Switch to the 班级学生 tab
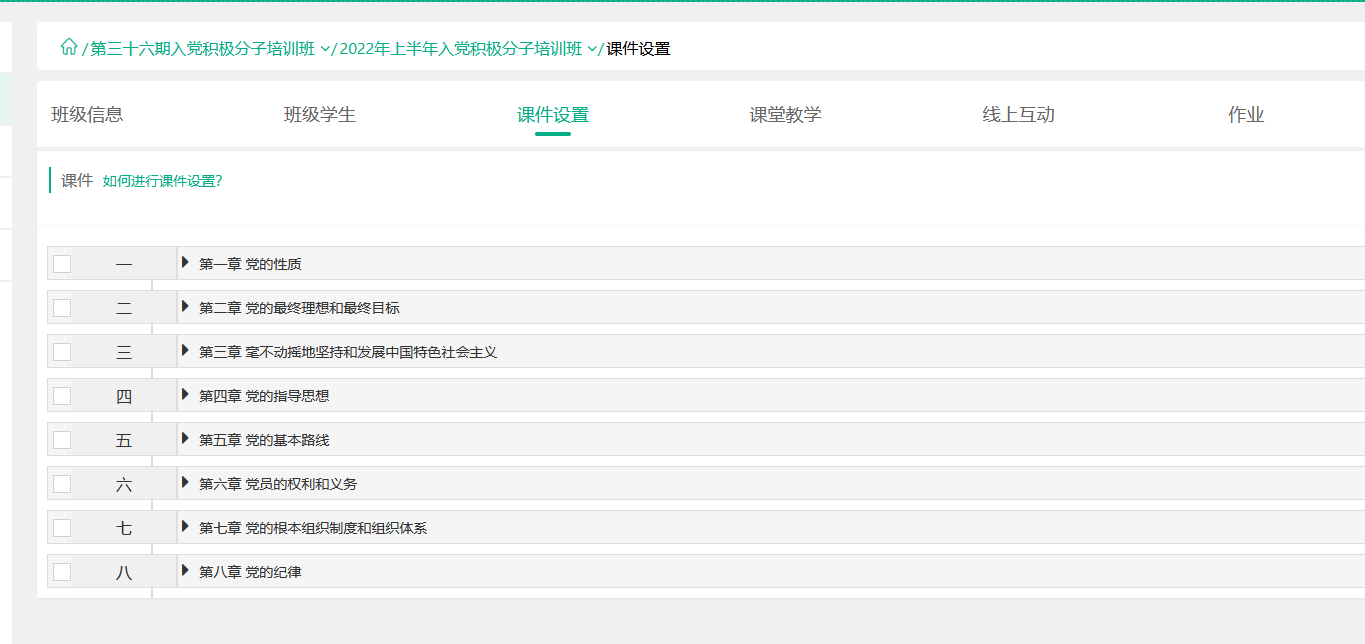 pyautogui.click(x=320, y=114)
